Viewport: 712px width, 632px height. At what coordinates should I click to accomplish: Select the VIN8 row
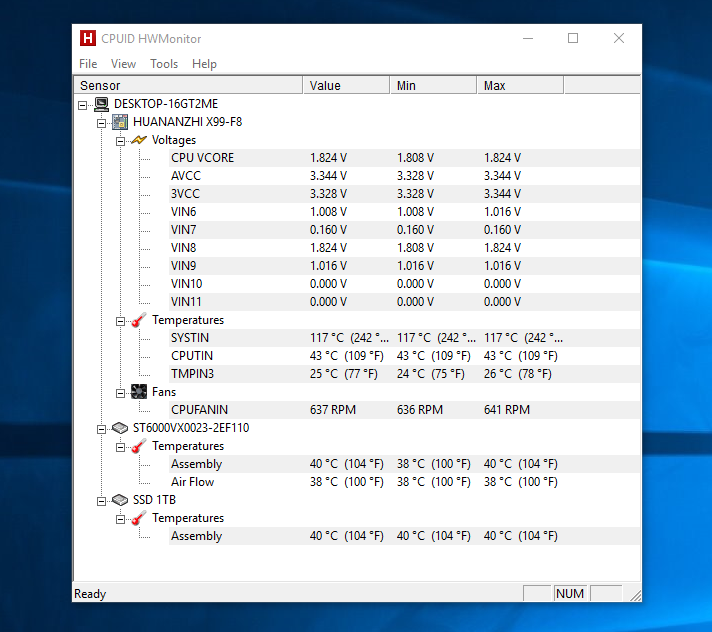pyautogui.click(x=404, y=248)
